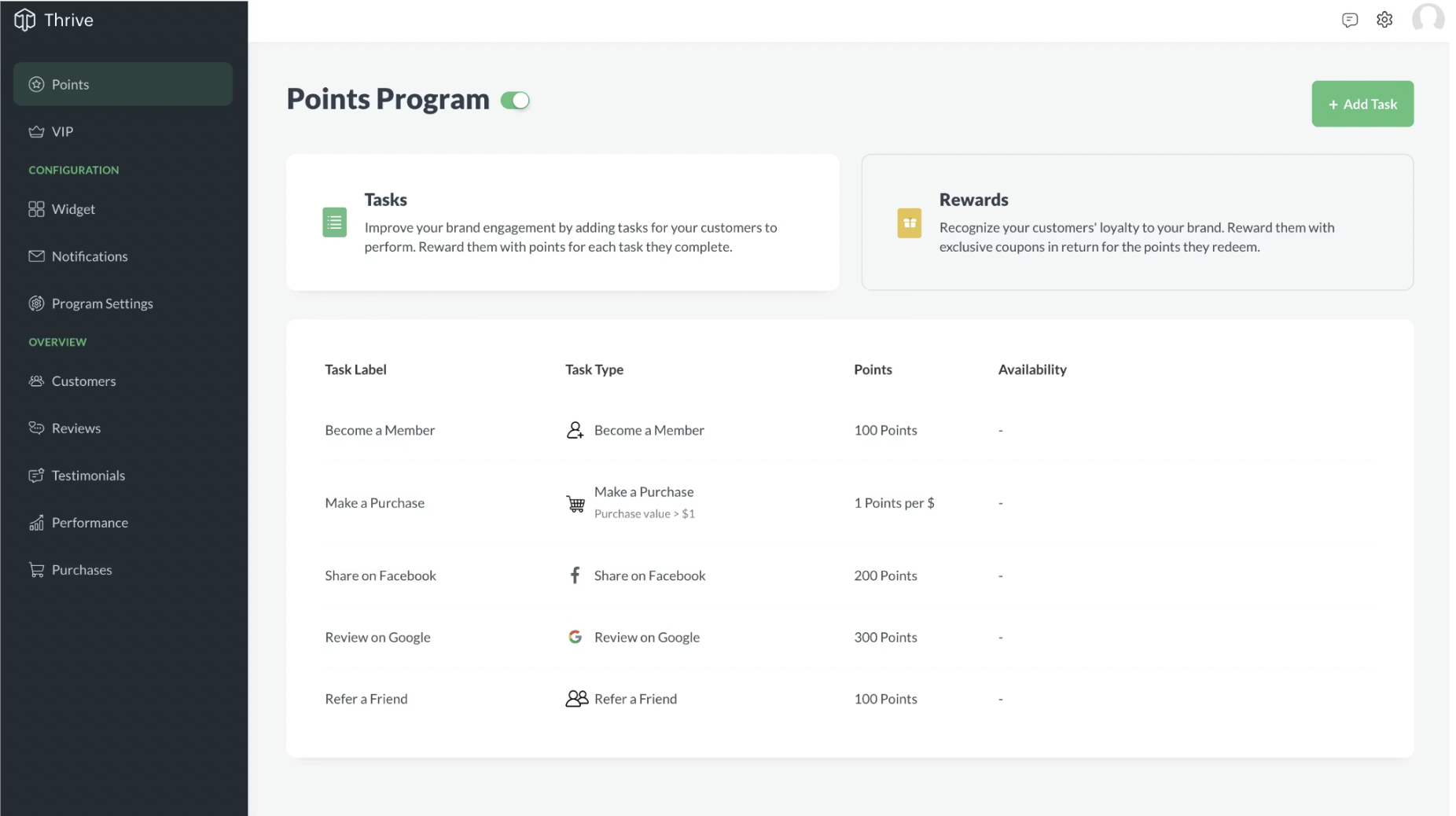The height and width of the screenshot is (816, 1456).
Task: Click the VIP crown icon
Action: [36, 131]
